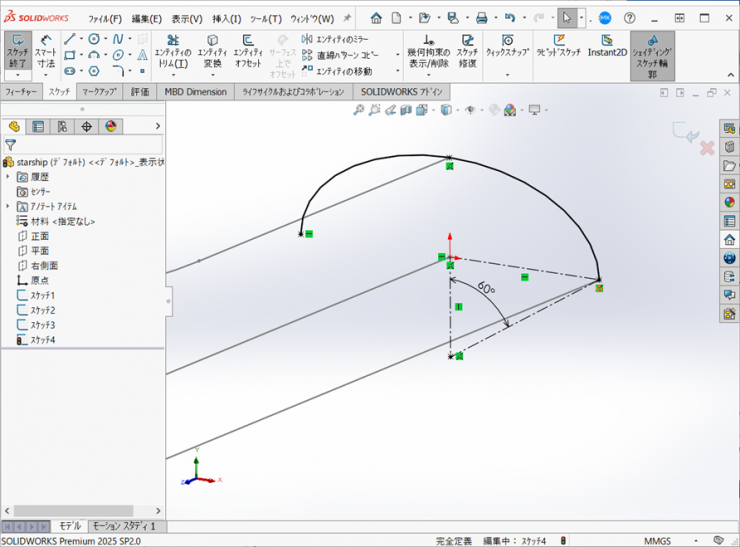Select スケッチ4 in the feature tree
Screen dimensions: 740x547
(42, 340)
